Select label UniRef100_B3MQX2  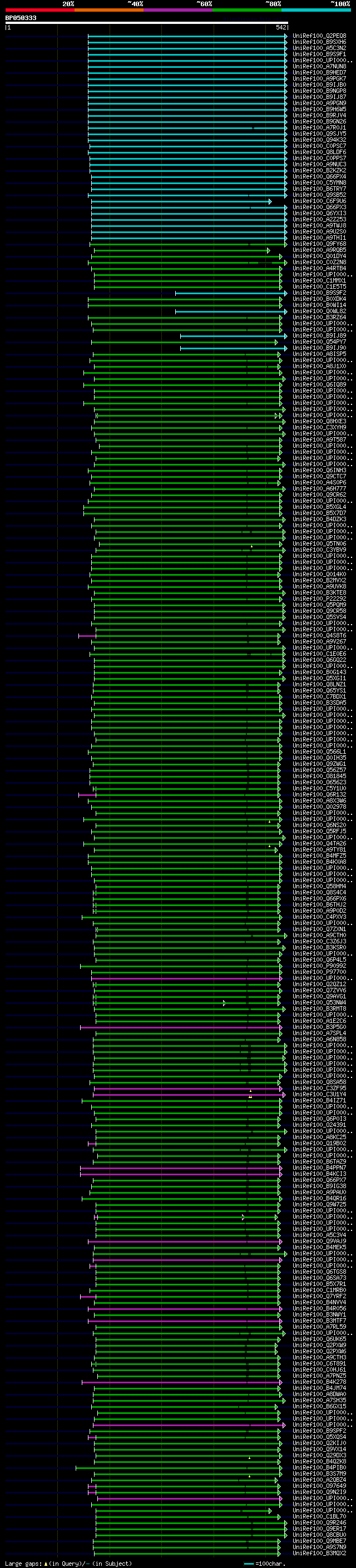319,1554
